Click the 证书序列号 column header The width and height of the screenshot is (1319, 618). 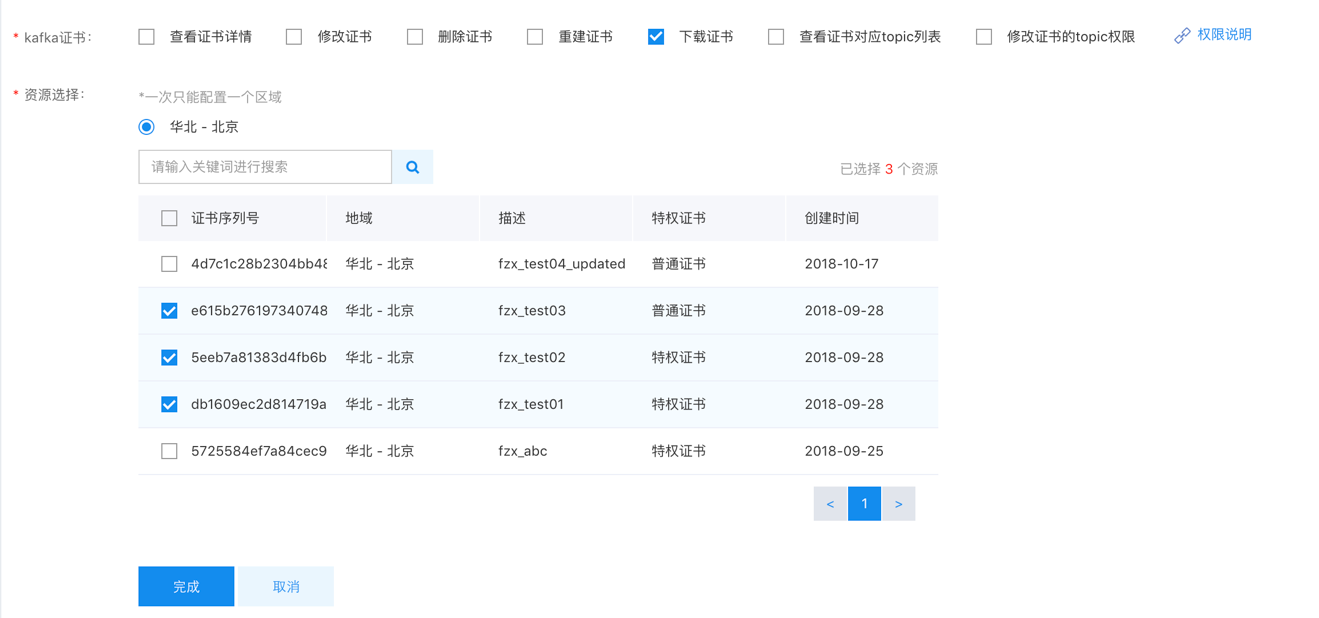[x=225, y=218]
